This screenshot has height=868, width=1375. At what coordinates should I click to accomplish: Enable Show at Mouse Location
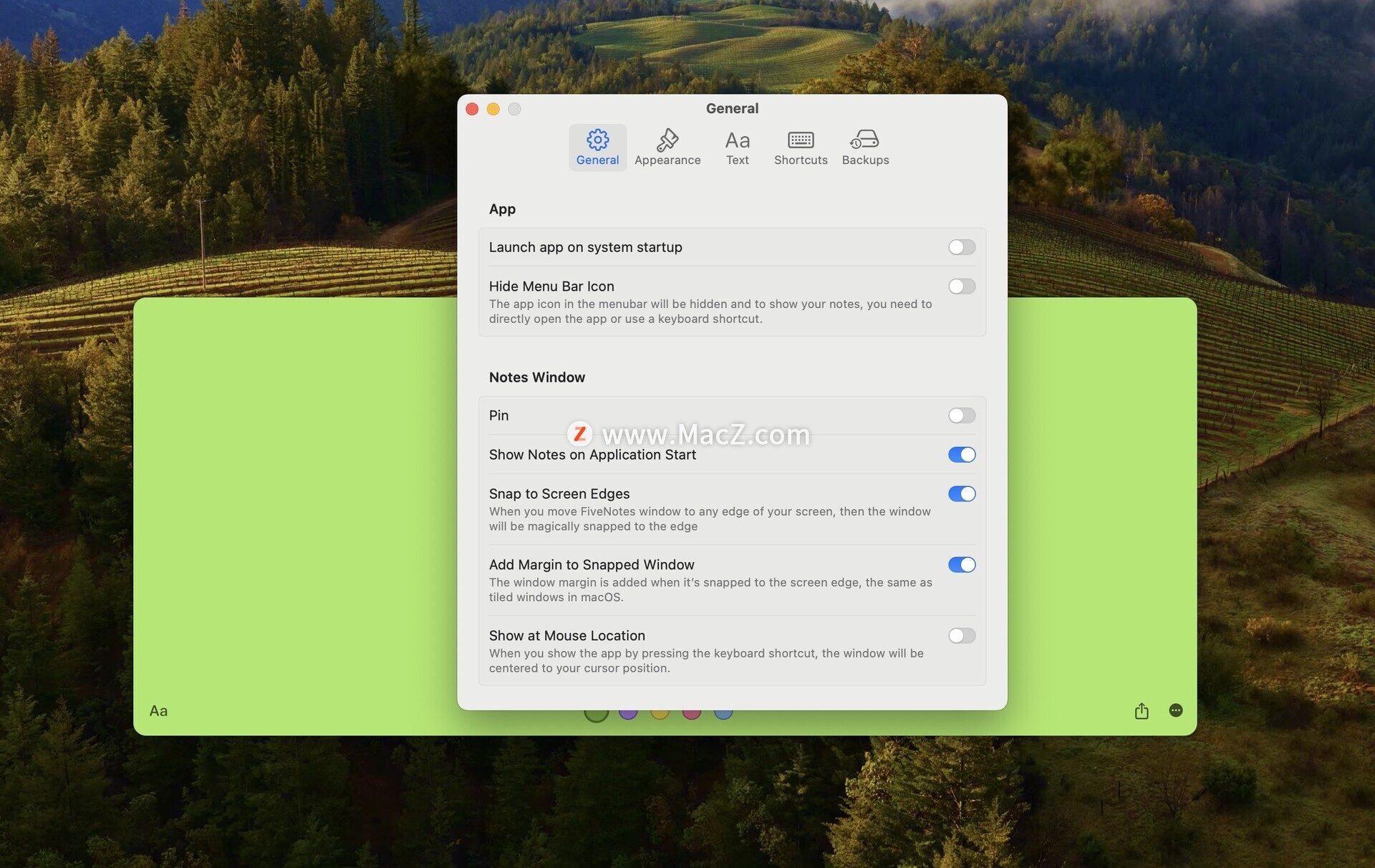coord(961,636)
